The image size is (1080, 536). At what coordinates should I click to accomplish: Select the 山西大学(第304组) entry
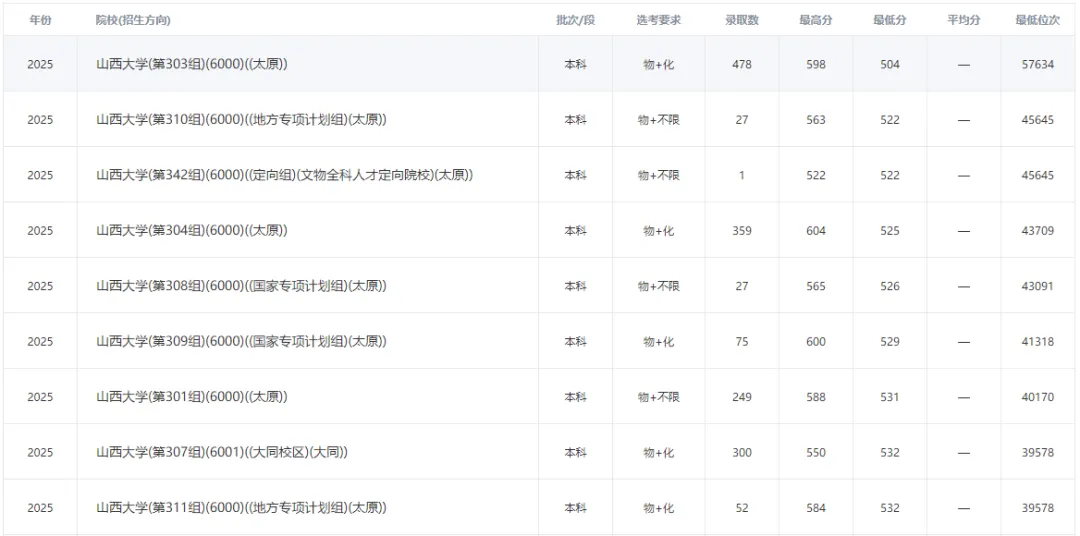(191, 231)
